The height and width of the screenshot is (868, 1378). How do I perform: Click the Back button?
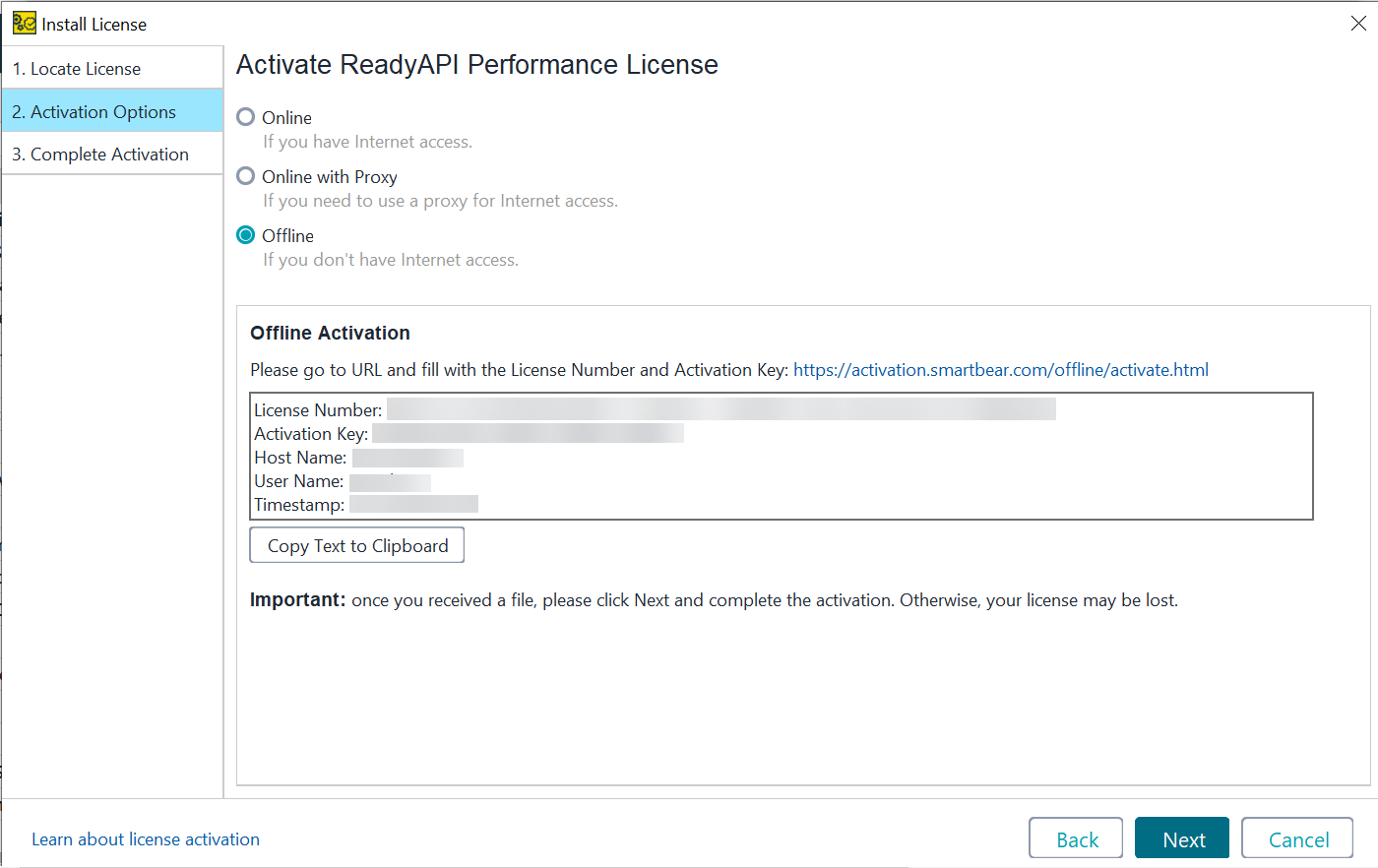1075,837
